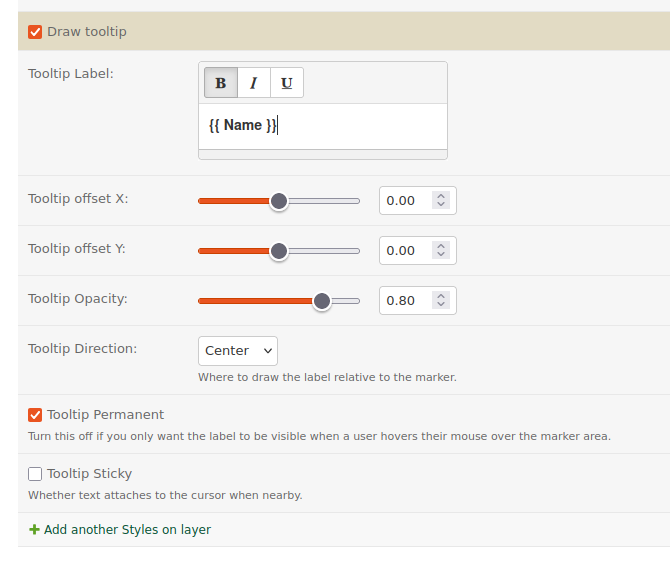This screenshot has width=670, height=570.
Task: Click Add another Styles on layer link
Action: pos(127,530)
